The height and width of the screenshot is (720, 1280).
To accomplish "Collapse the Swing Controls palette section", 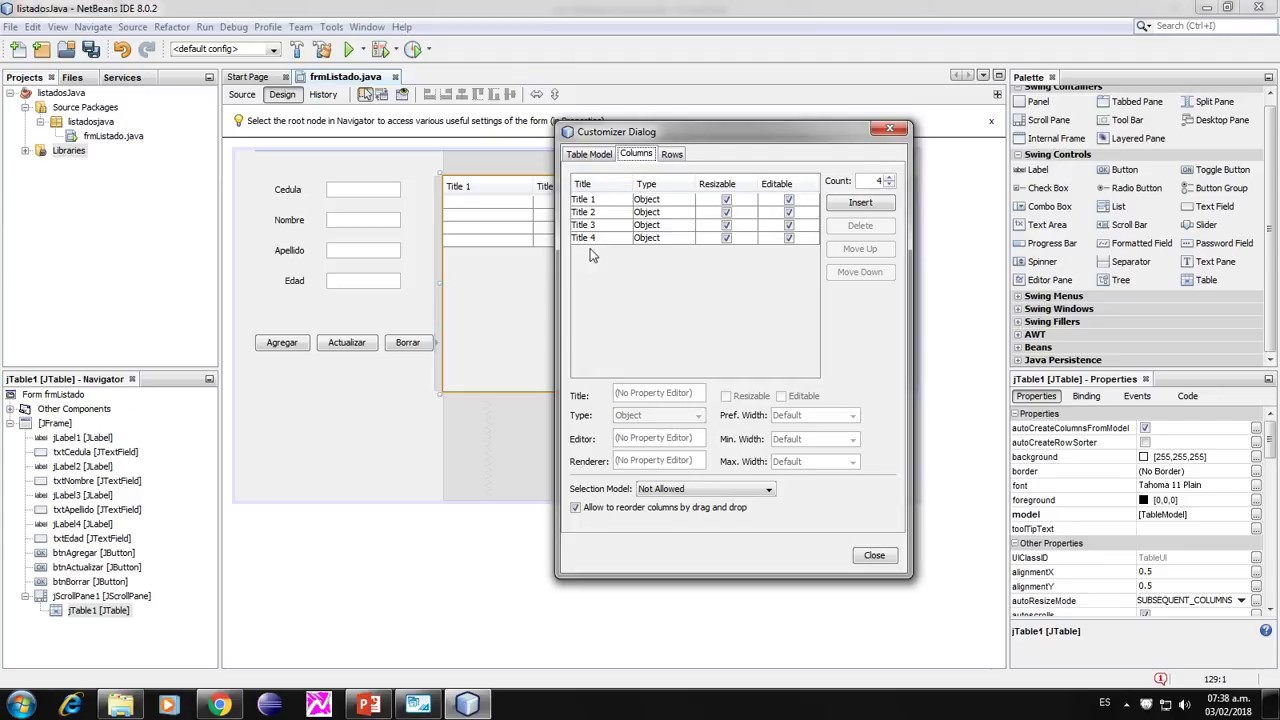I will [x=1018, y=155].
